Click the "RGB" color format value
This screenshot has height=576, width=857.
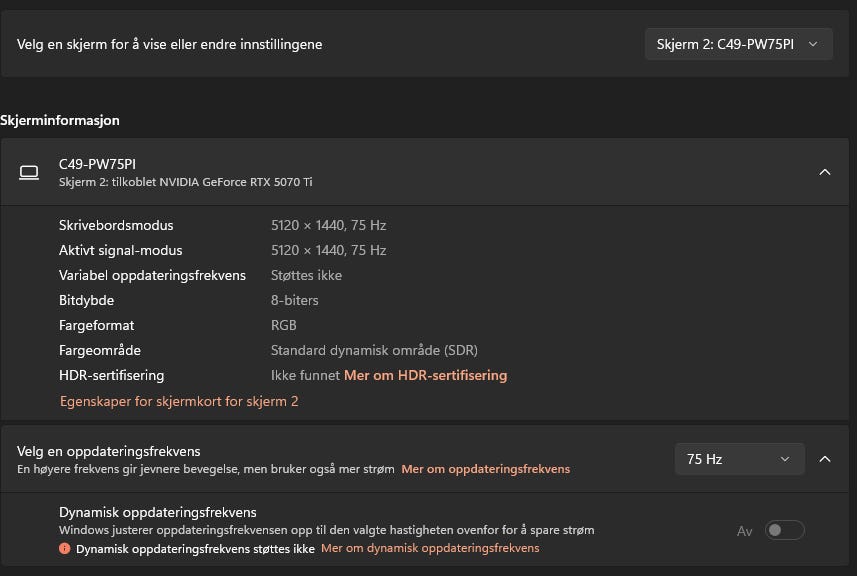pos(284,325)
